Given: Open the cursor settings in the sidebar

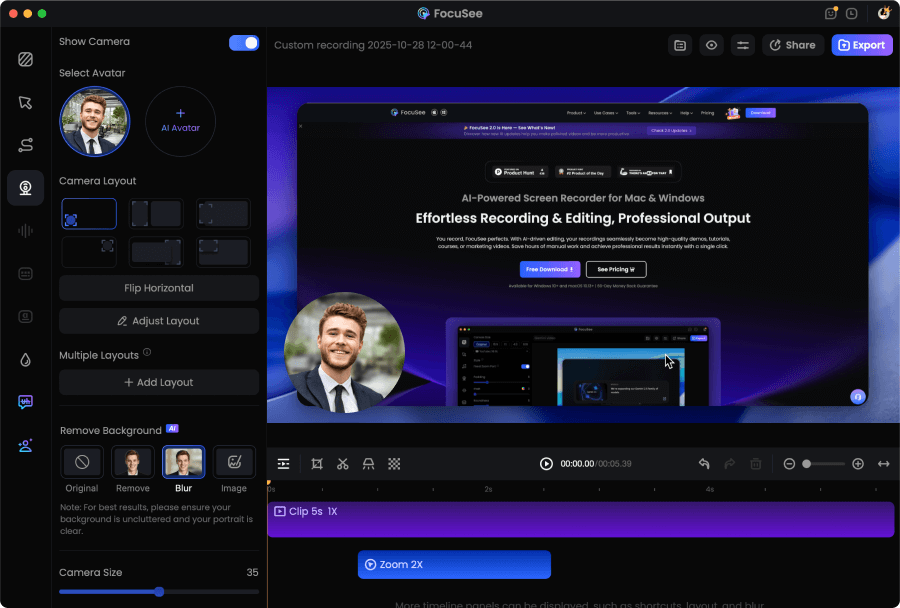Looking at the screenshot, I should [25, 102].
